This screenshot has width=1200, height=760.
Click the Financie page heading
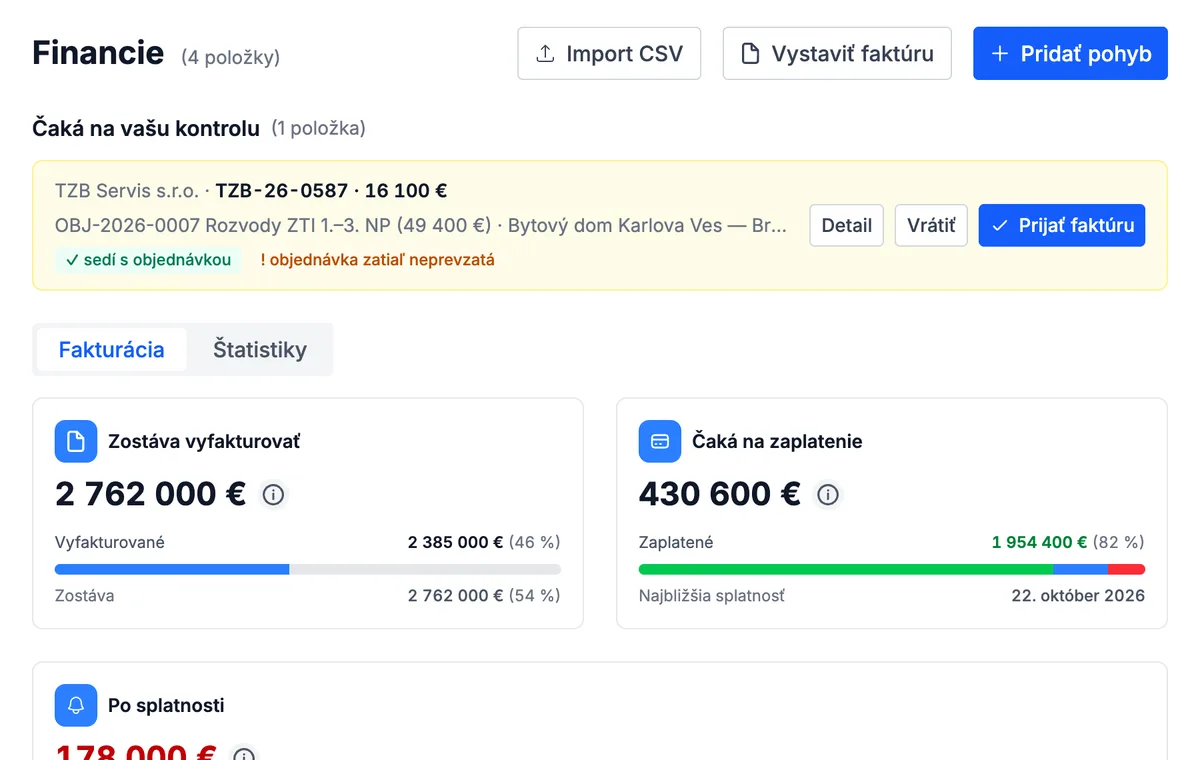[98, 52]
